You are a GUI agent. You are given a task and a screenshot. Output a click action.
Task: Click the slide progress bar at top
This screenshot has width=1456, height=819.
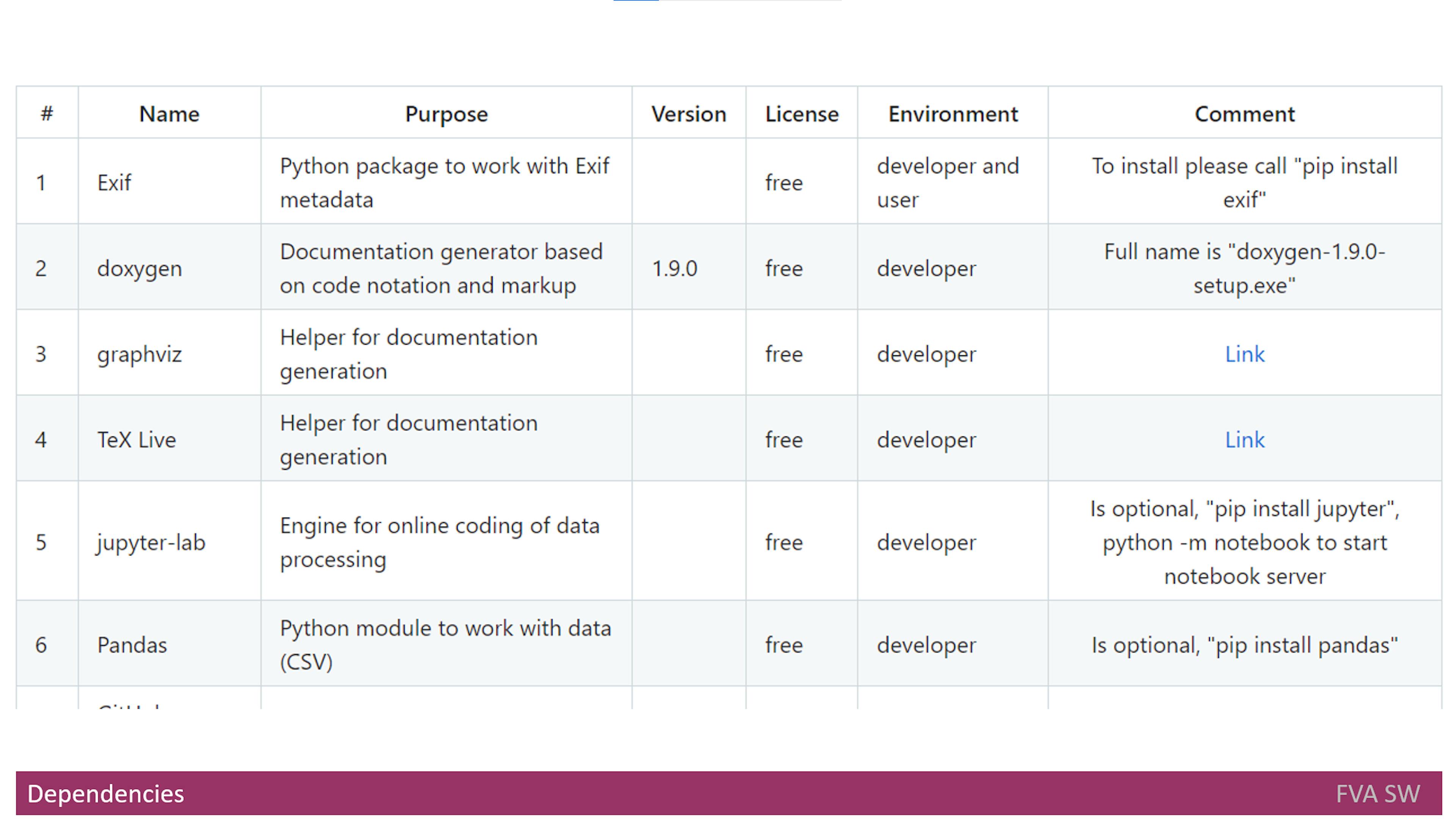point(728,0)
